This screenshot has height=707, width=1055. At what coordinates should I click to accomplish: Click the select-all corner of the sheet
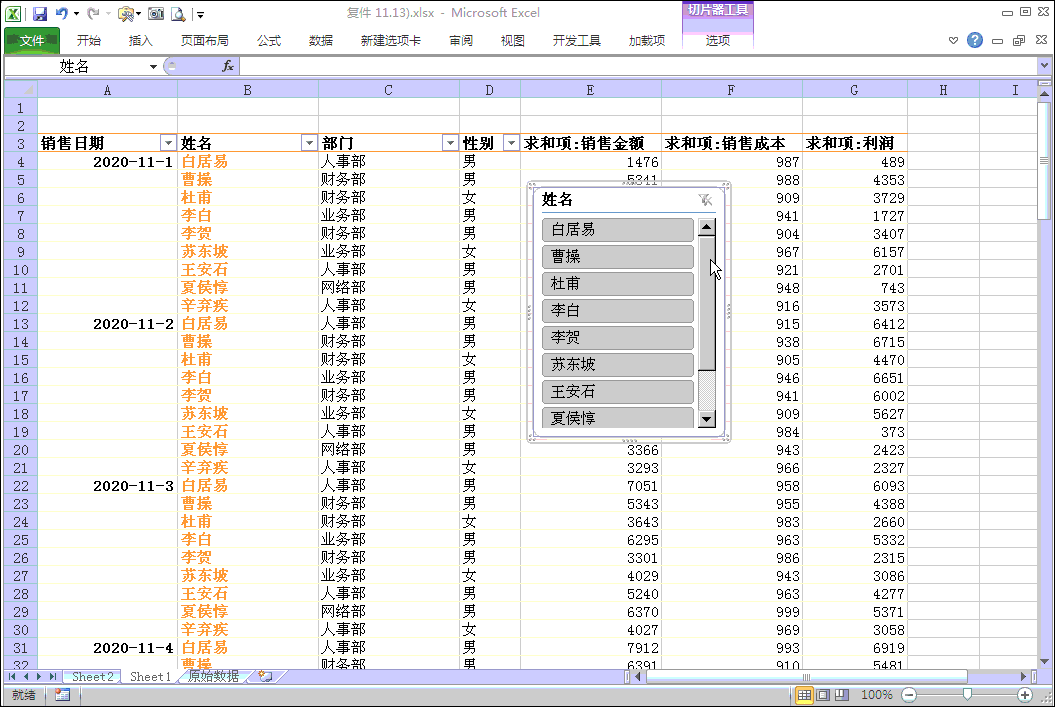coord(21,89)
